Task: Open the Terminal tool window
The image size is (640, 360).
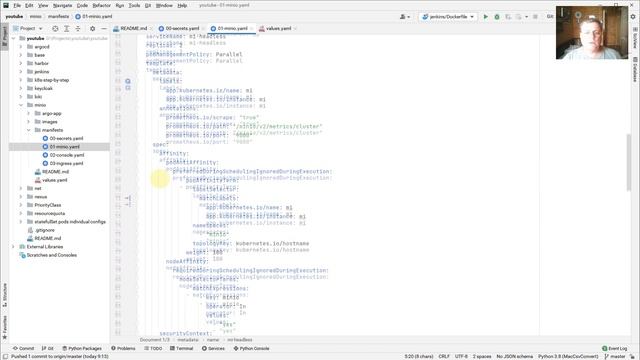Action: coord(181,349)
